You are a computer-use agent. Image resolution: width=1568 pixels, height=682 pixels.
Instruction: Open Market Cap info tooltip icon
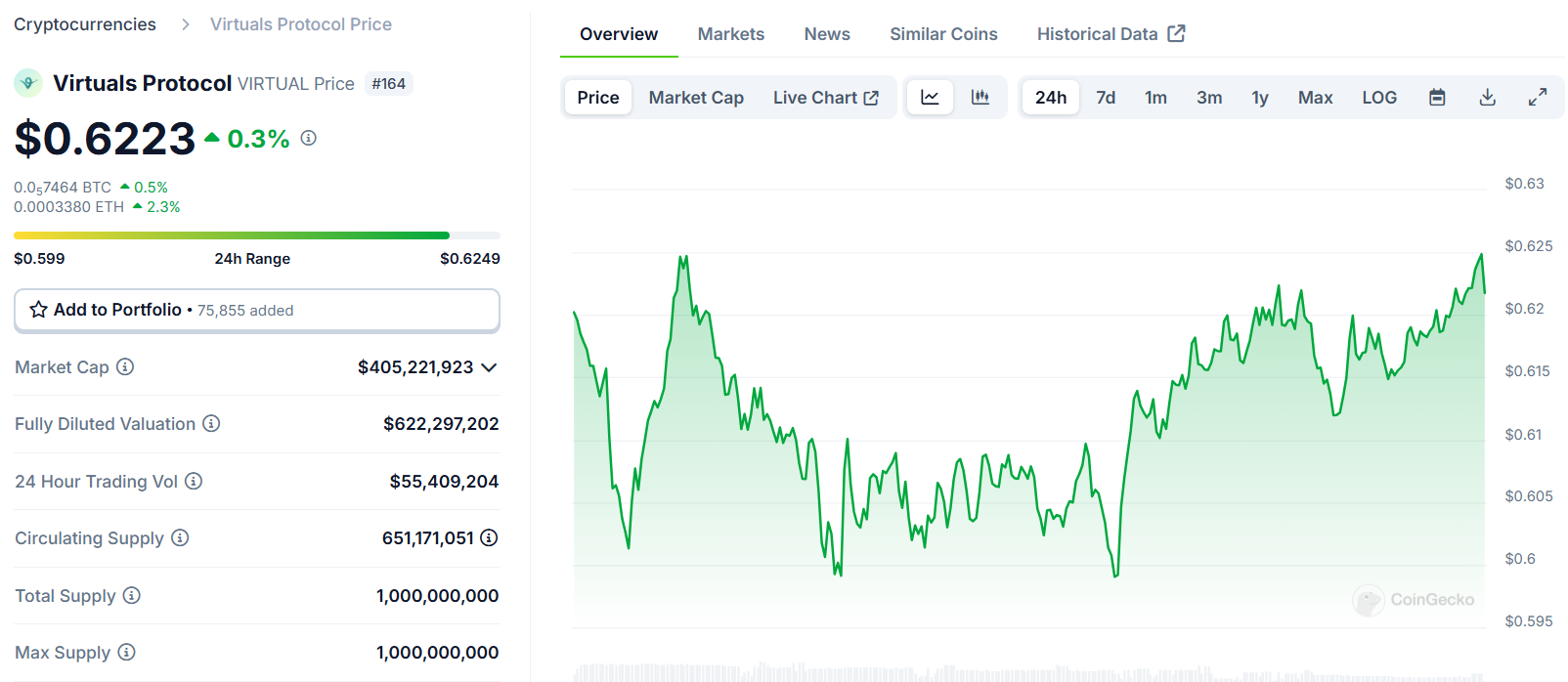125,366
